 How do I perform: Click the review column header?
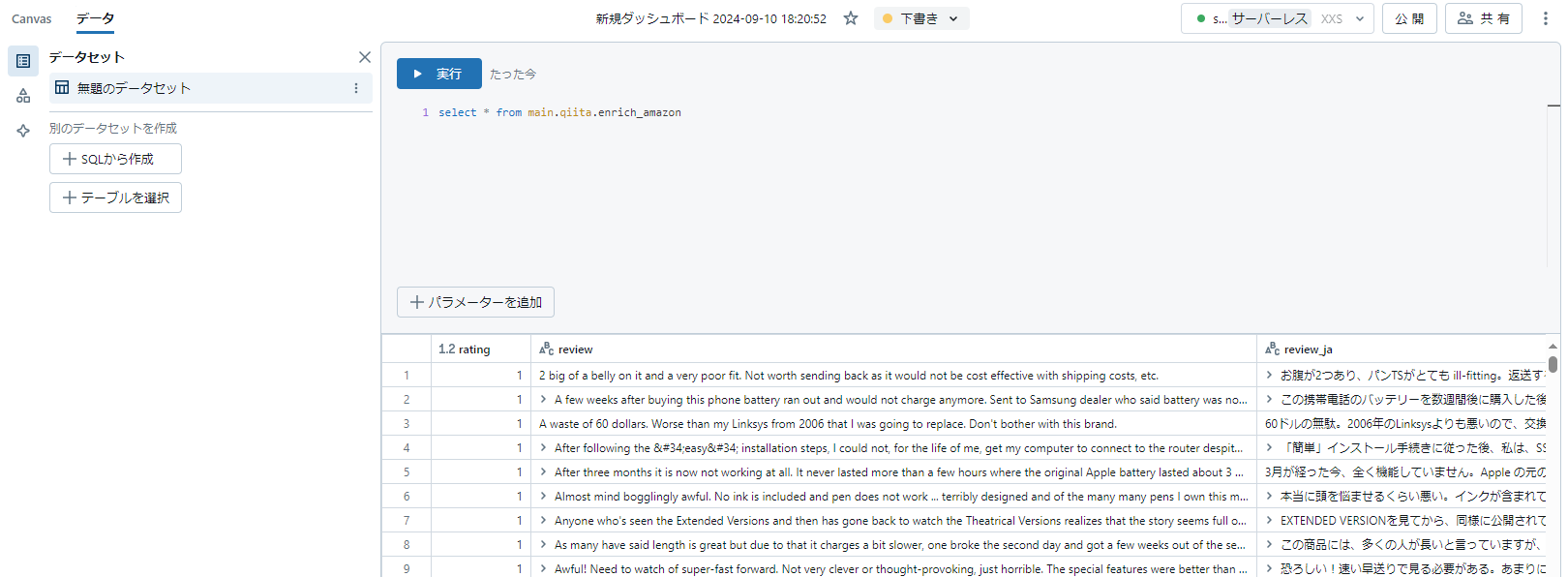[893, 349]
